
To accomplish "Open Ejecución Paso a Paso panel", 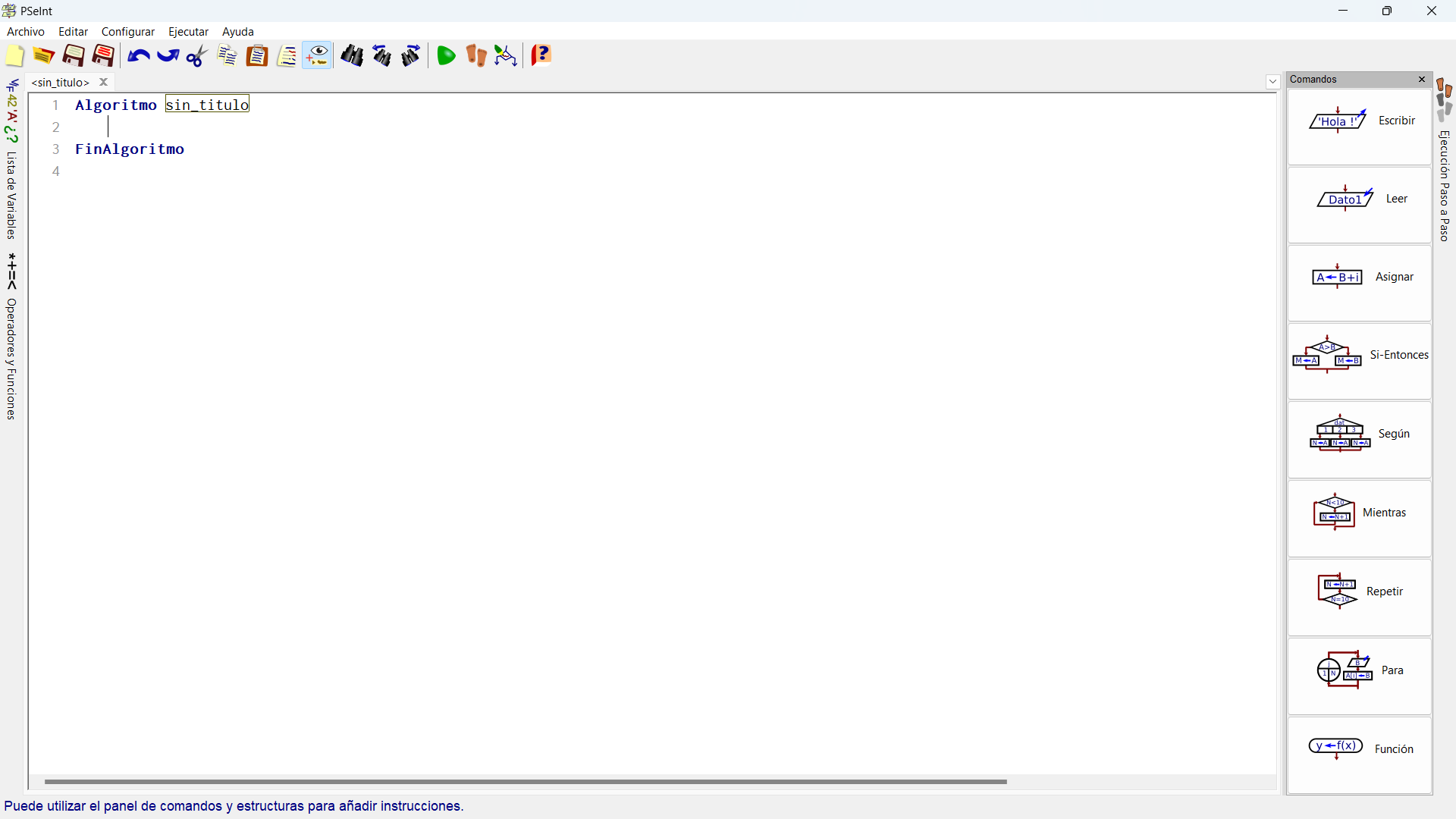I will tap(1445, 185).
